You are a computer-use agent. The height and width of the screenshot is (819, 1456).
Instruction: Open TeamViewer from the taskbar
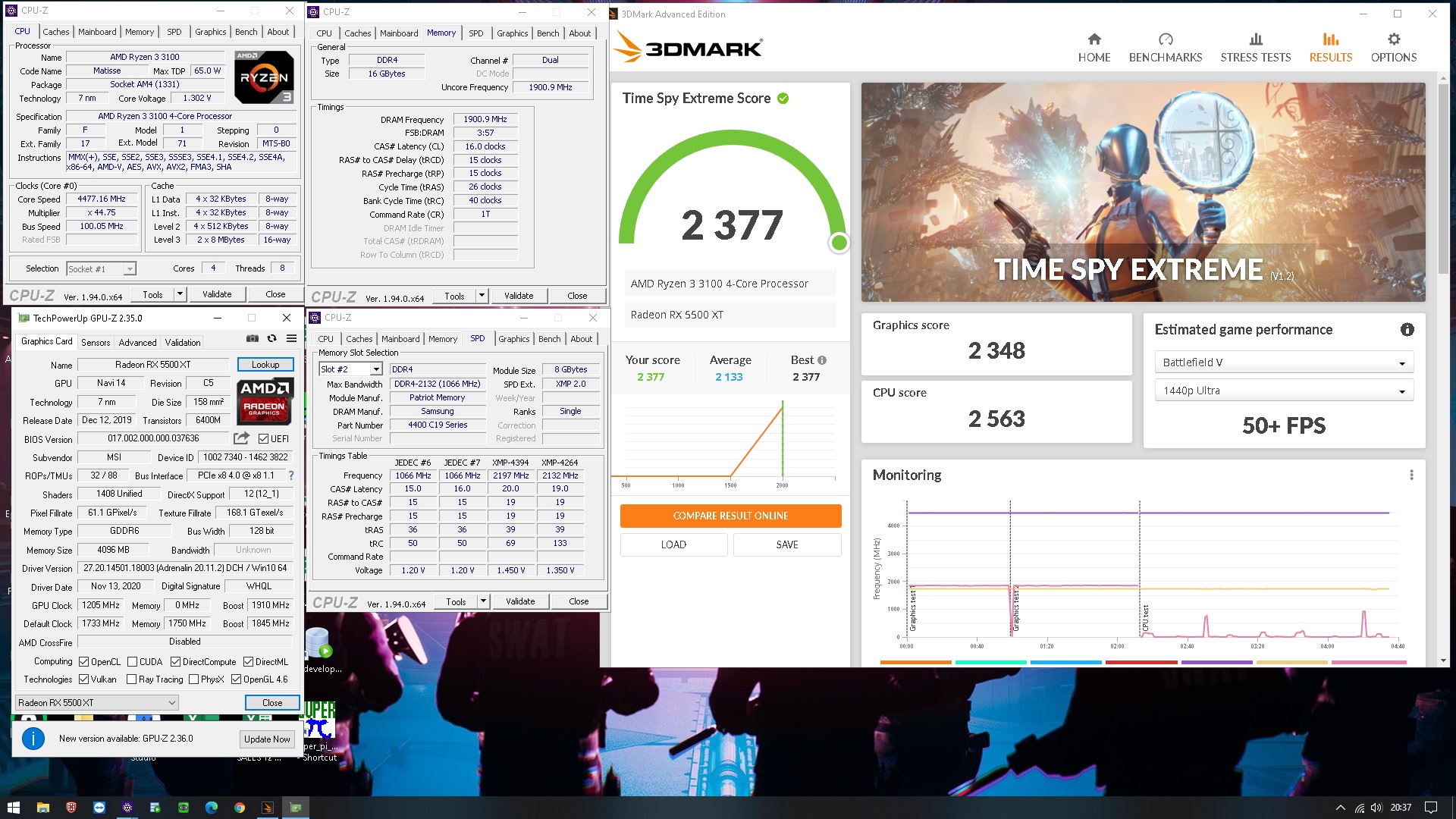click(99, 808)
